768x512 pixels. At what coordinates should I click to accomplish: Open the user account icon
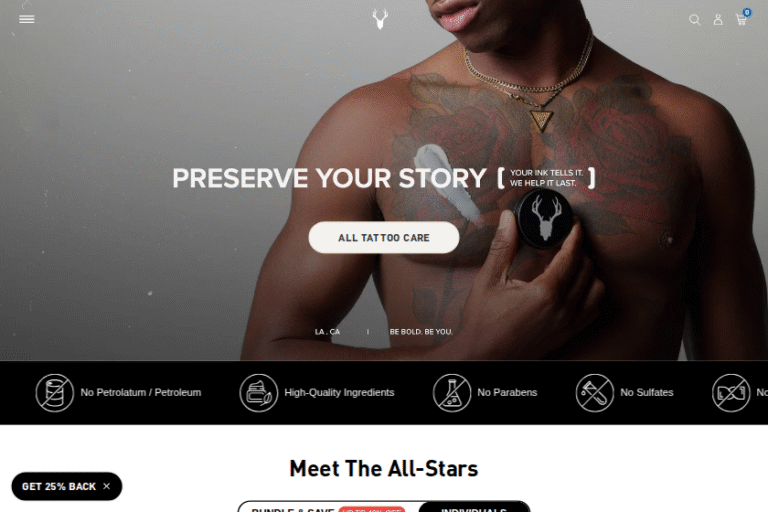click(718, 20)
